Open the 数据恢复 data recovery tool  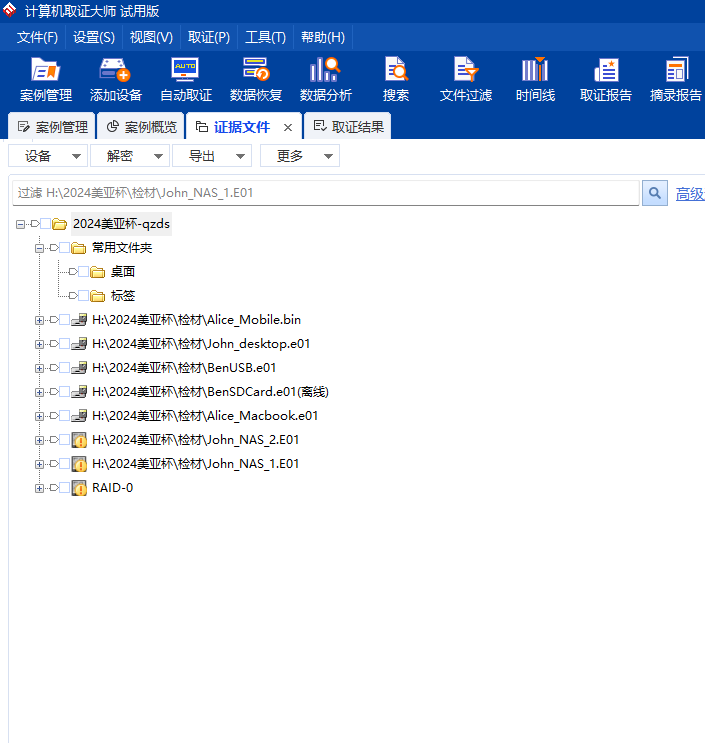click(x=255, y=79)
